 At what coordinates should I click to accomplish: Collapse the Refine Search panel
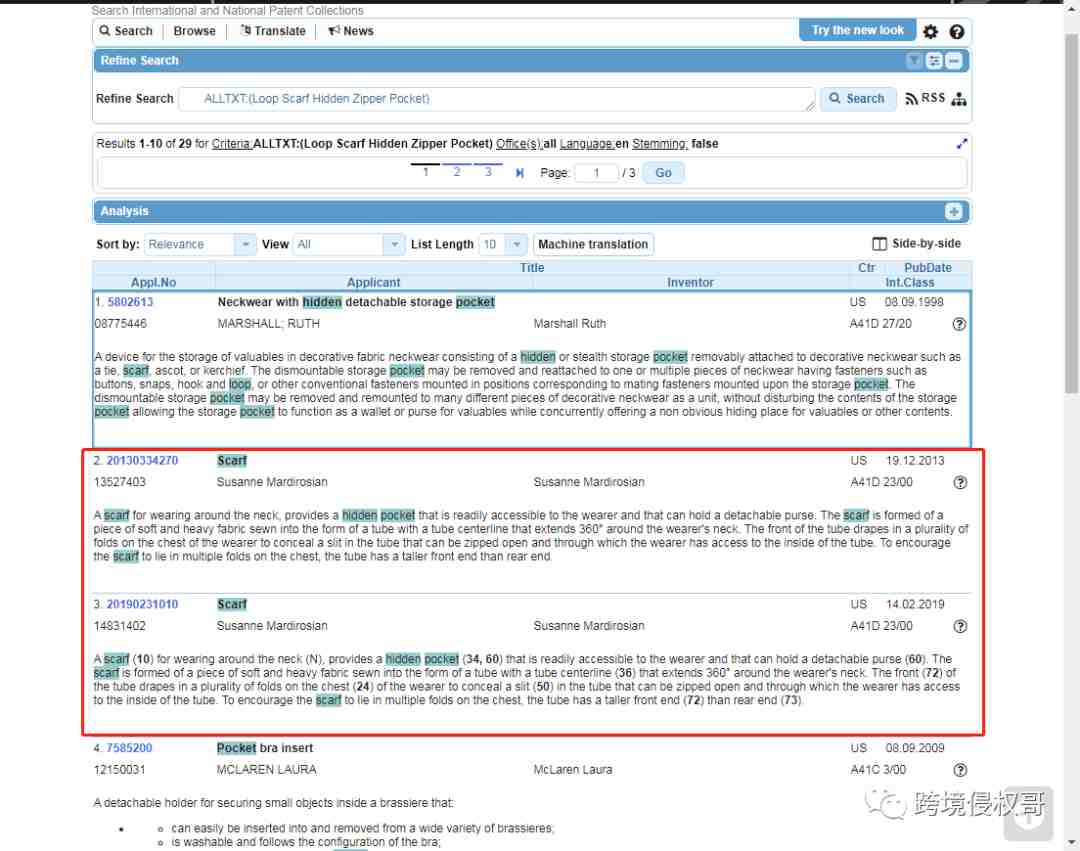pos(953,61)
